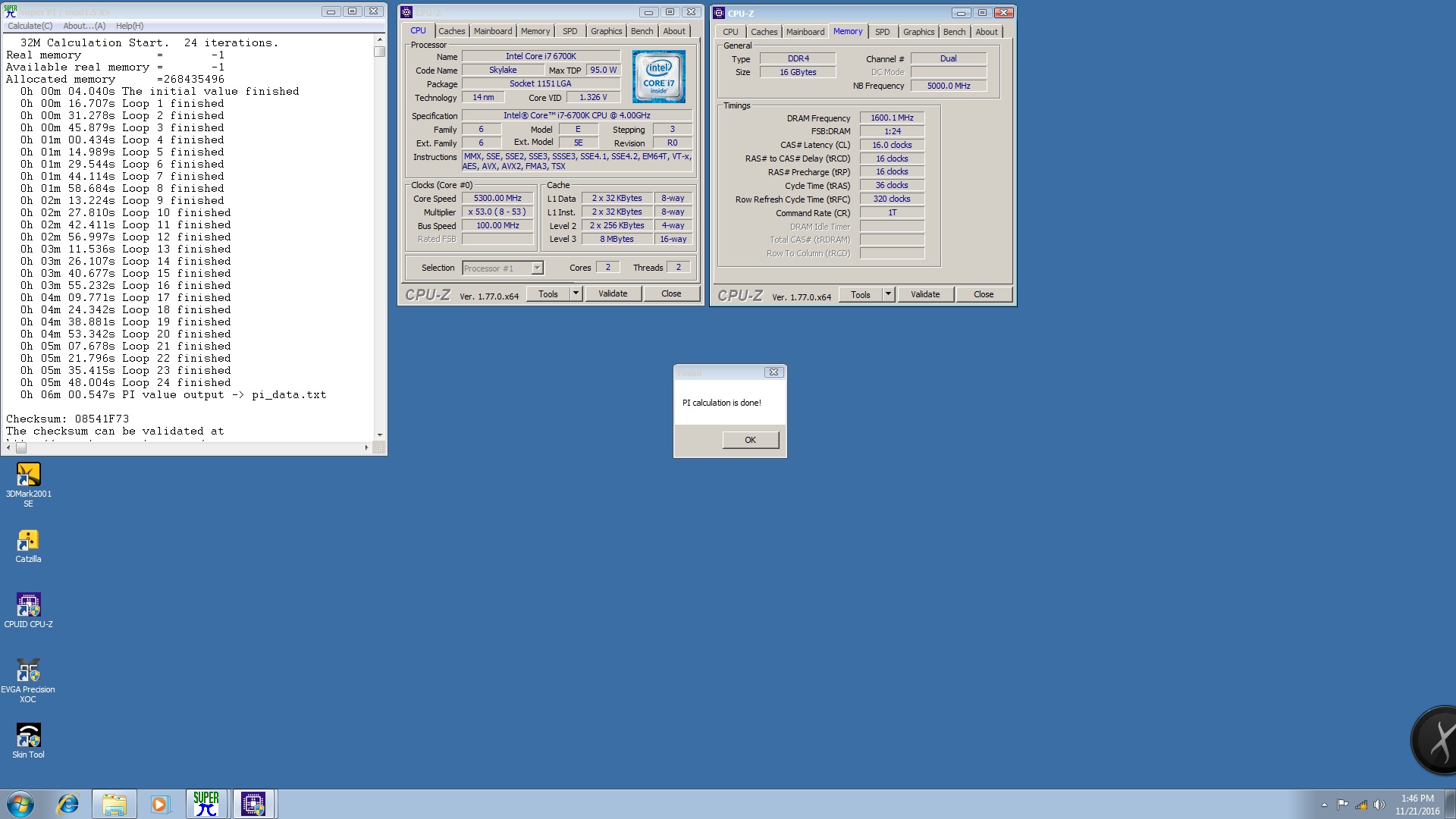Click the NB Frequency 5000.0 MHz value

click(x=949, y=86)
